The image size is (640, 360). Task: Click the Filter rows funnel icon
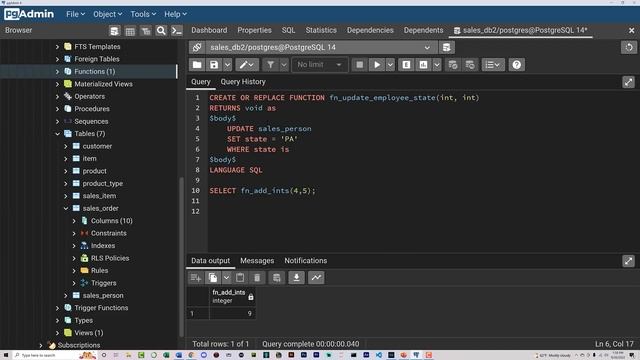pyautogui.click(x=270, y=64)
